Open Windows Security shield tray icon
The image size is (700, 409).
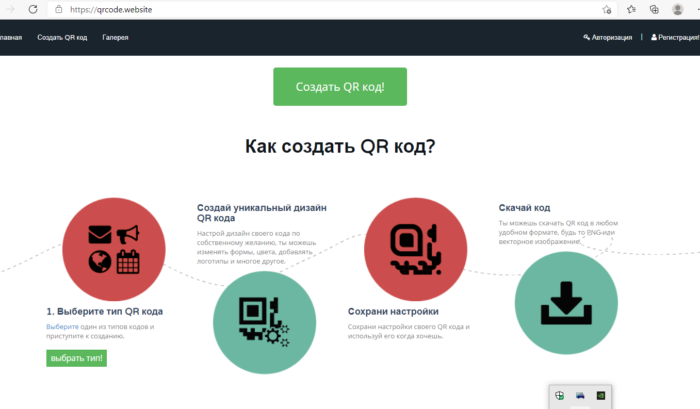561,396
